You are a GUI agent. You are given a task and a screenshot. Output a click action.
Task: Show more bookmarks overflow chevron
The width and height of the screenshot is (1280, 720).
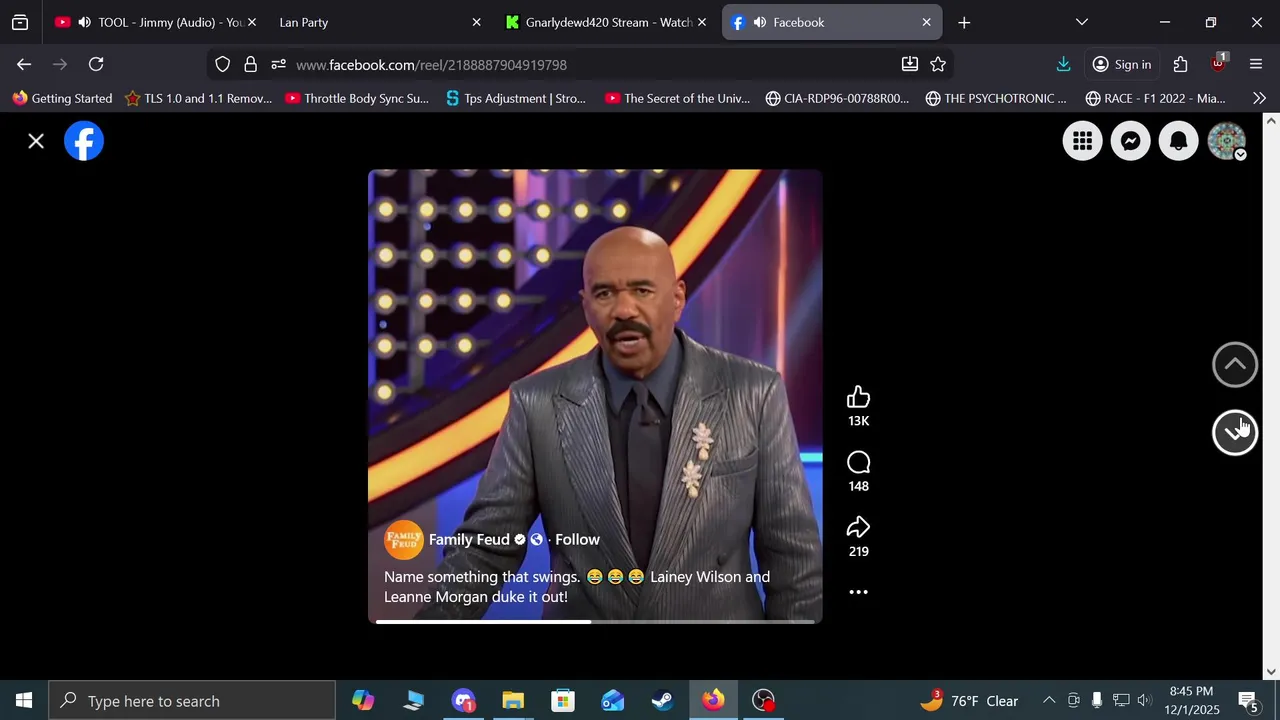(x=1259, y=98)
